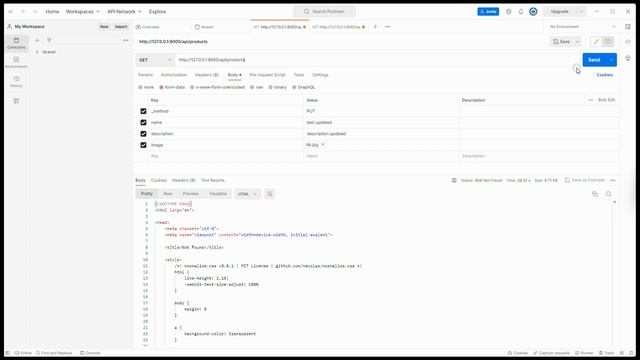Switch to the Tests tab

(299, 75)
